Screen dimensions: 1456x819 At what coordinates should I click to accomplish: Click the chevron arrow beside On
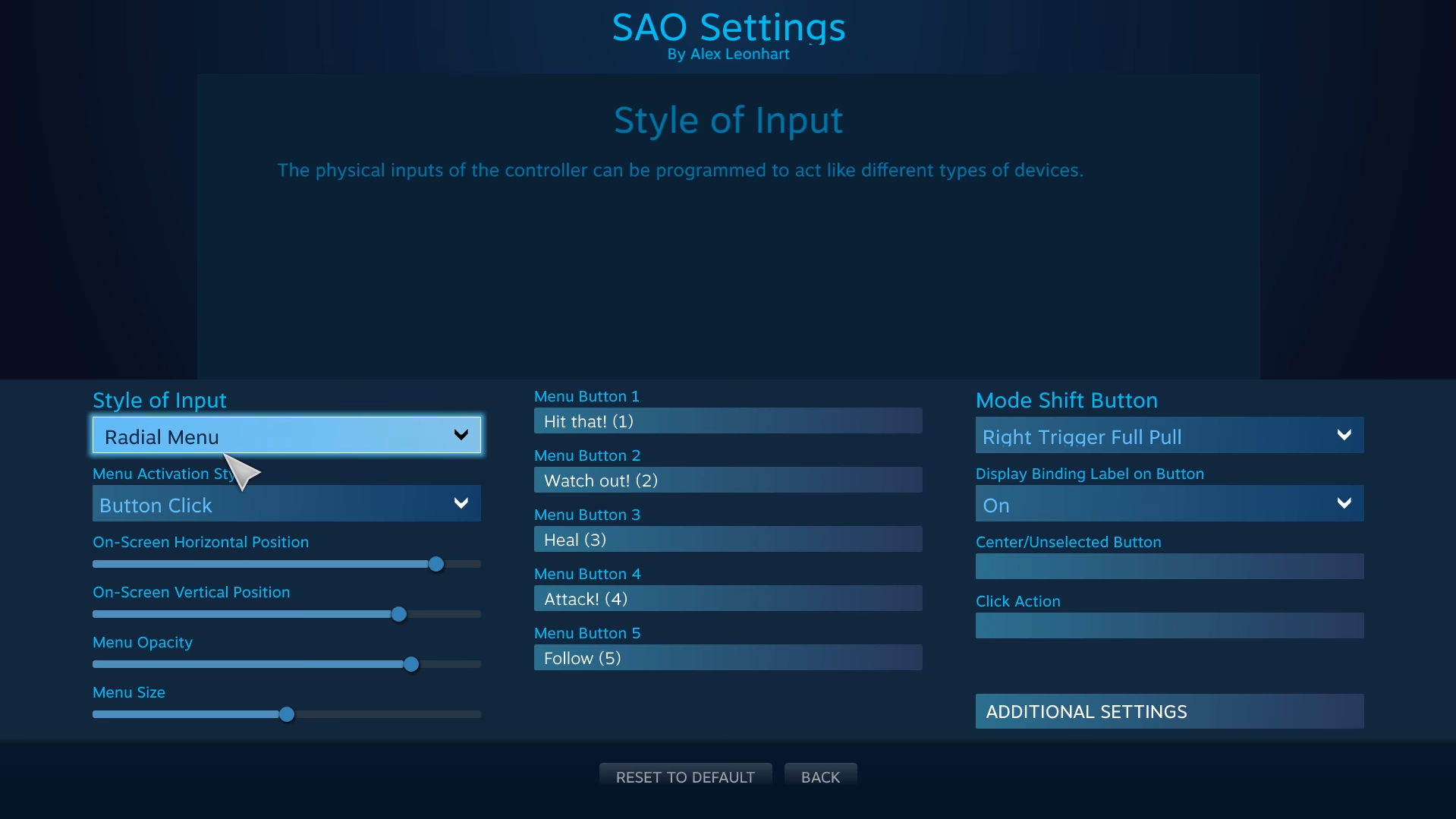pos(1344,503)
